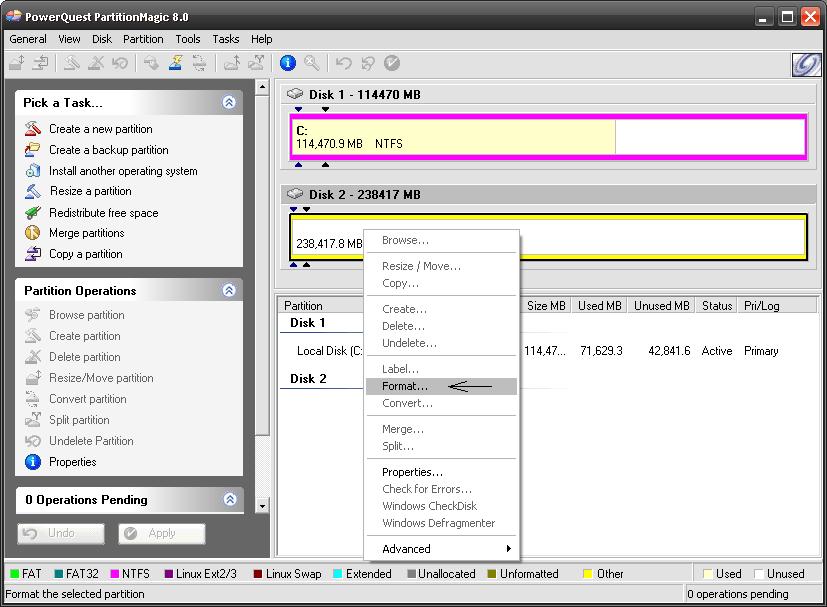Click the Delete partition toolbar icon
This screenshot has height=607, width=827.
(96, 63)
